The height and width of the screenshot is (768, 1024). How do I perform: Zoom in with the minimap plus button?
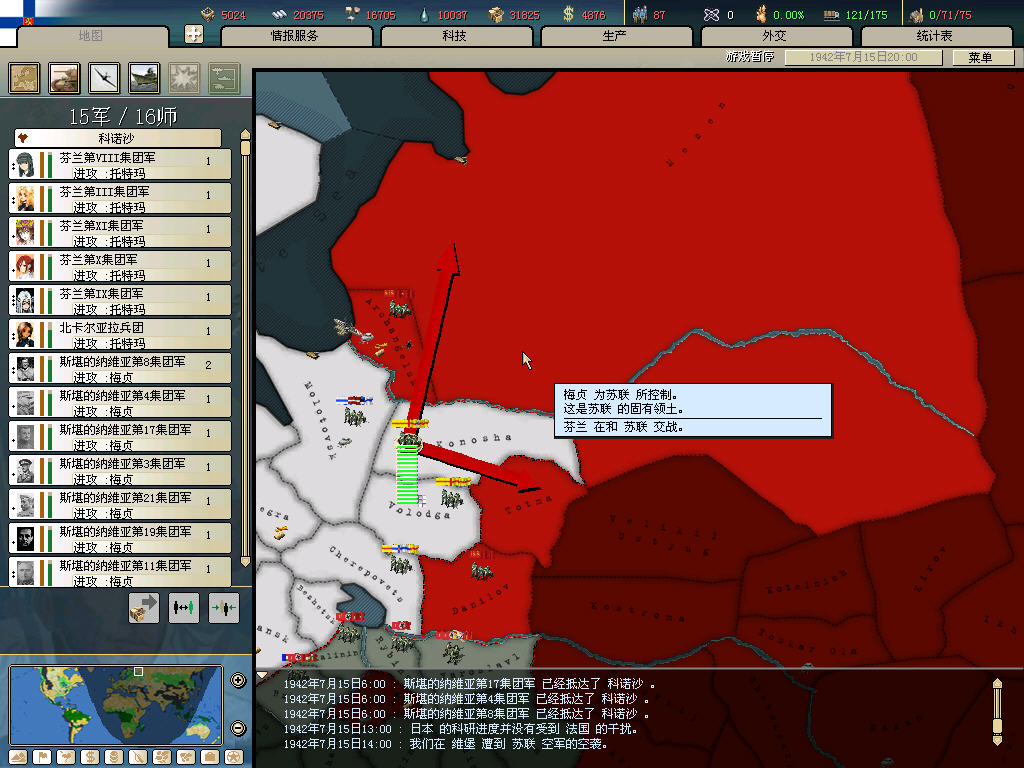point(238,680)
